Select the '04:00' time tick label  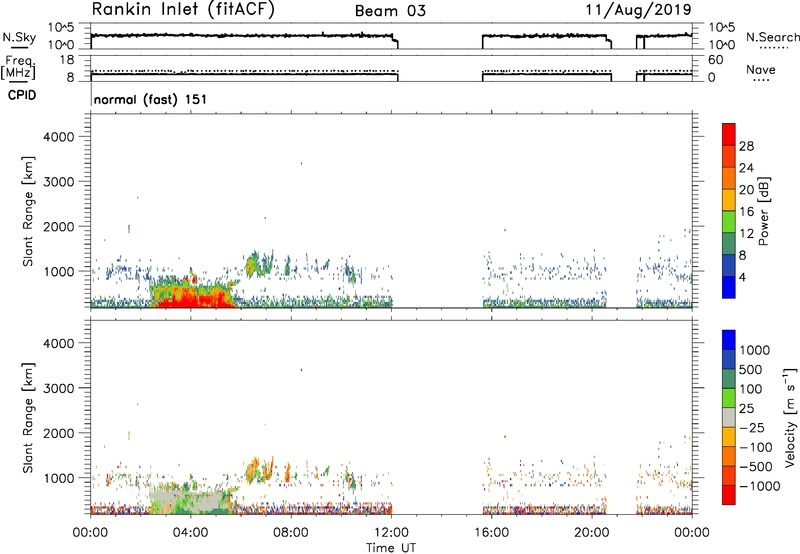click(190, 533)
